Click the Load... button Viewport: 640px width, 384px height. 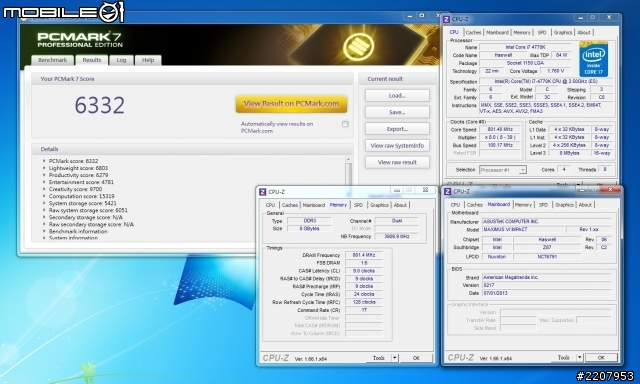click(397, 95)
